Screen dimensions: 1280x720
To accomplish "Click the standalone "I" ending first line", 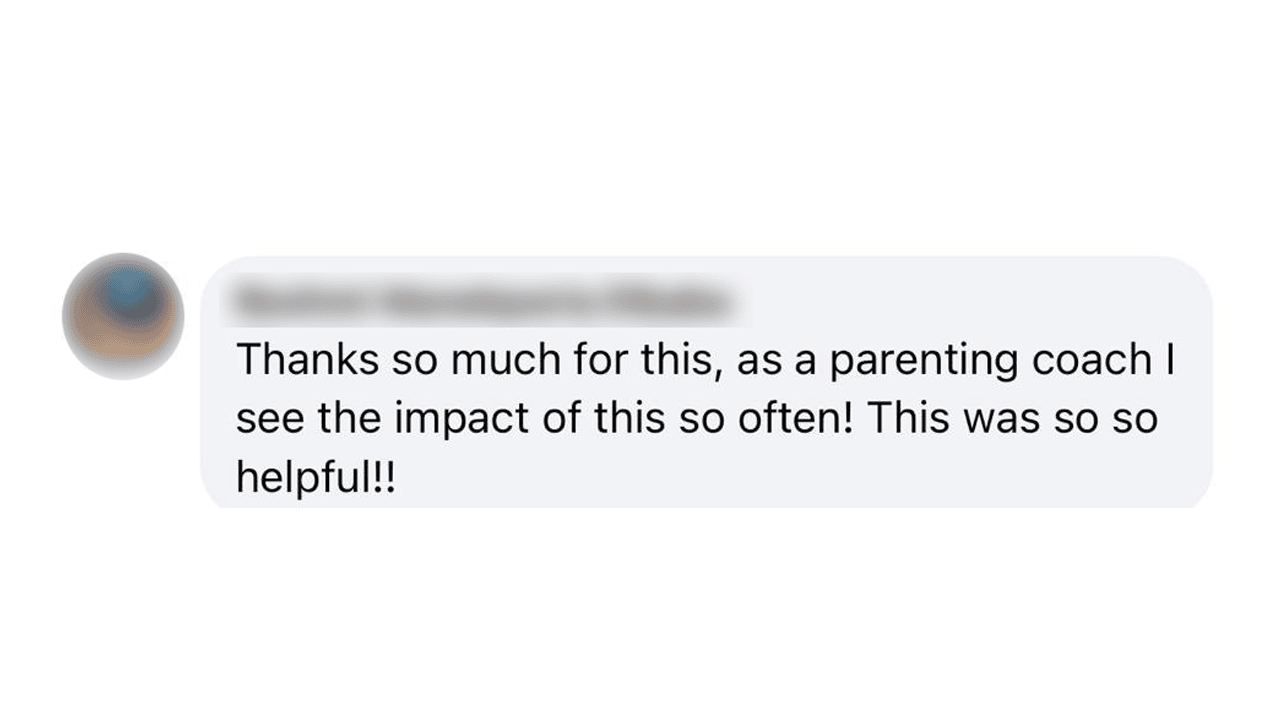I will pos(1169,361).
